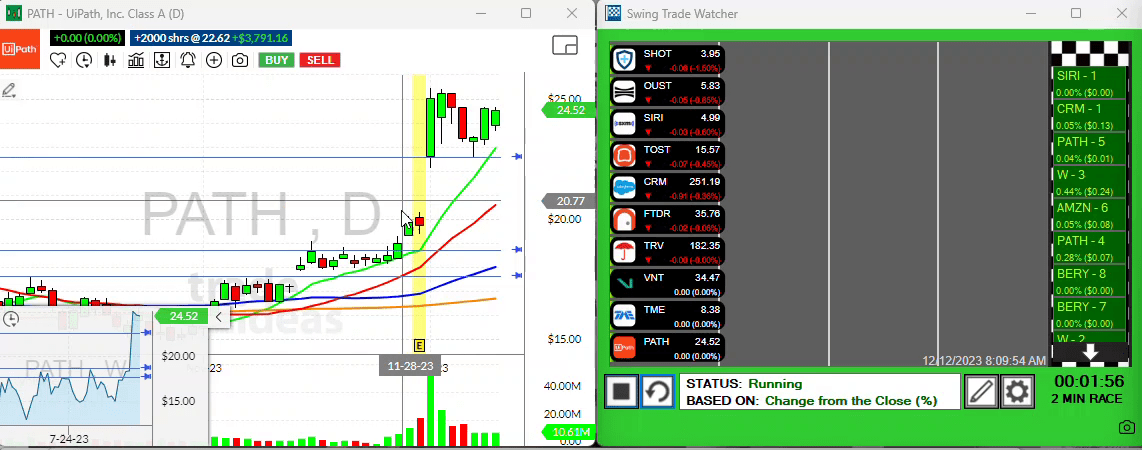The image size is (1142, 450).
Task: Open the chart indicators icon
Action: click(135, 60)
